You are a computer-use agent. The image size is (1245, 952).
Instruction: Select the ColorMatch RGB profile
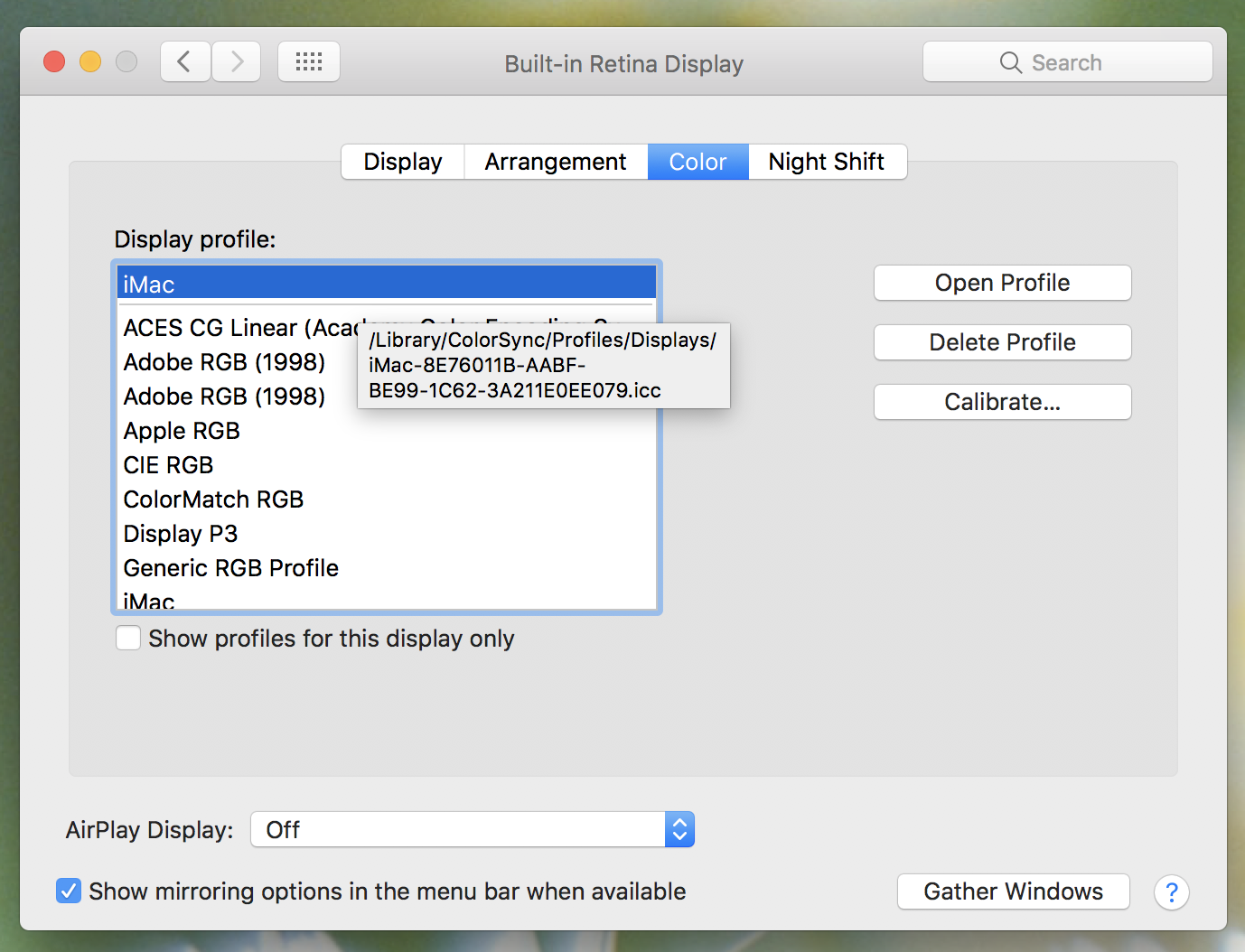(387, 499)
